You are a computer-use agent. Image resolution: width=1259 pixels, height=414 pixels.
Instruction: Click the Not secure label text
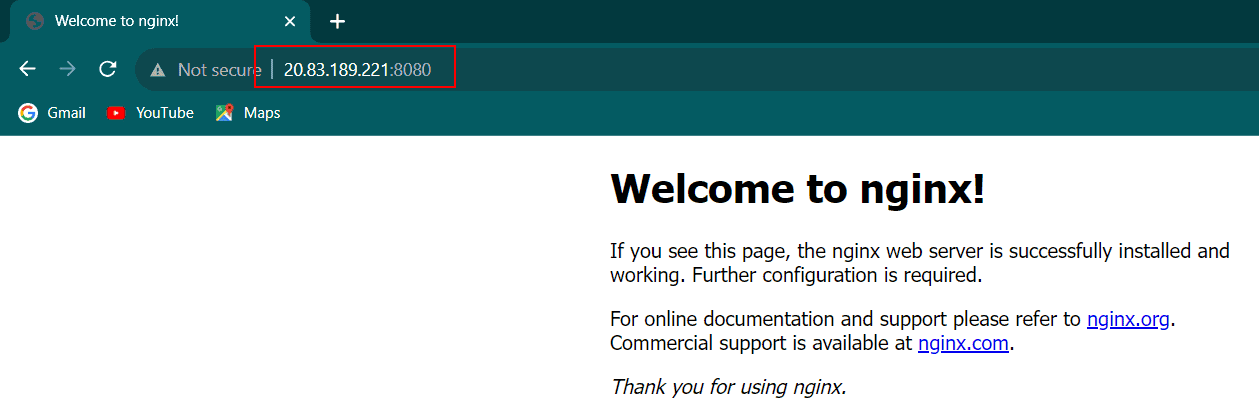pyautogui.click(x=219, y=70)
